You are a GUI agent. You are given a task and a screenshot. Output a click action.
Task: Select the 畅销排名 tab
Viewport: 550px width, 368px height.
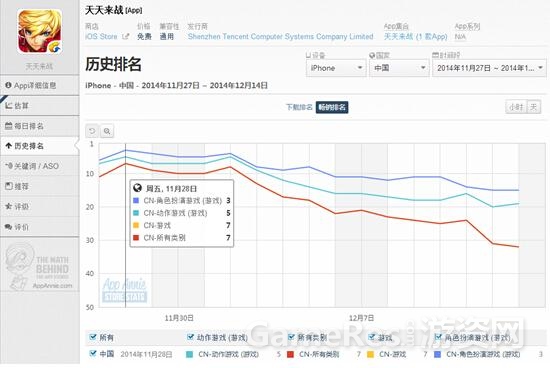pyautogui.click(x=332, y=107)
